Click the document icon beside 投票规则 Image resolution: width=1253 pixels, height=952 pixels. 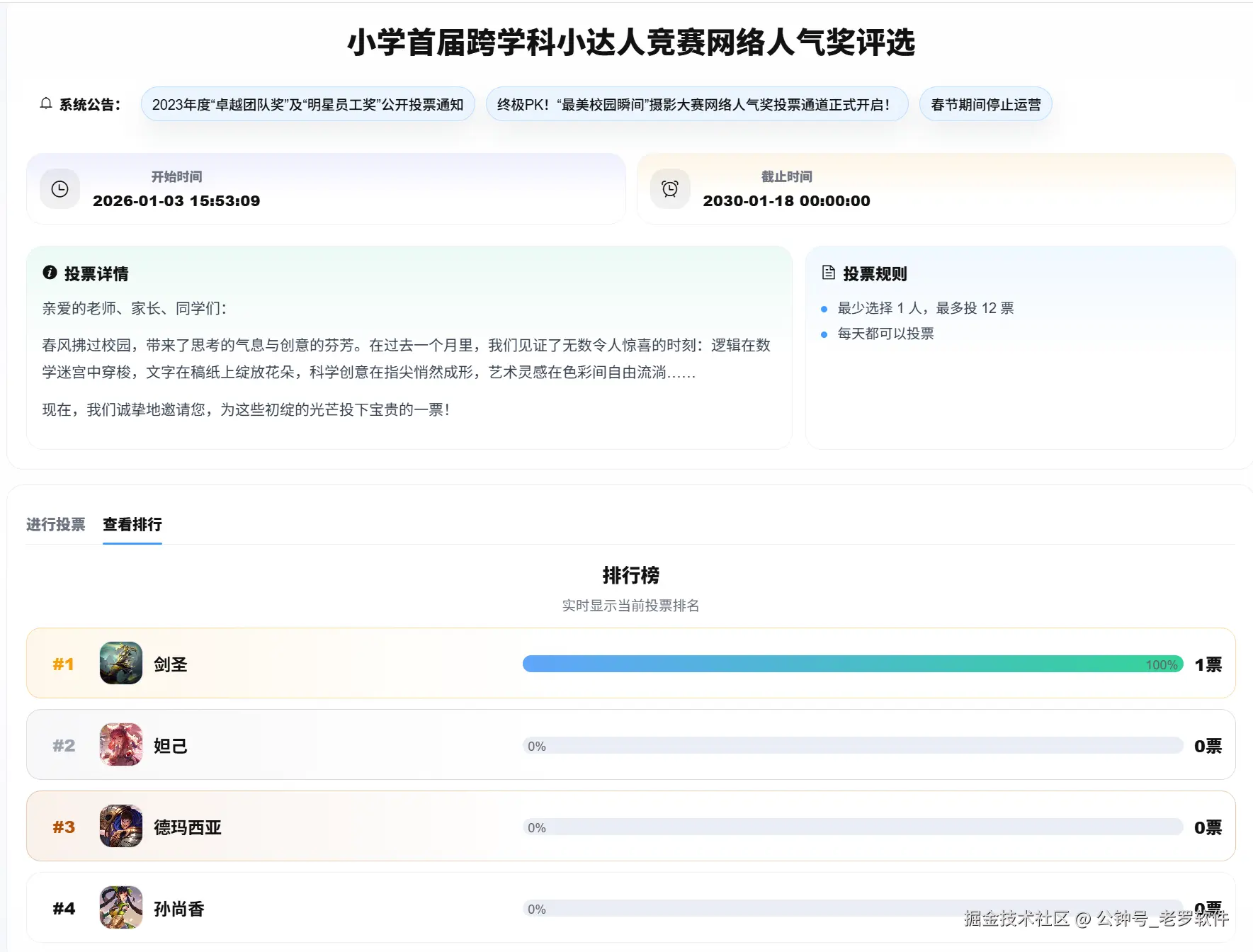[828, 273]
